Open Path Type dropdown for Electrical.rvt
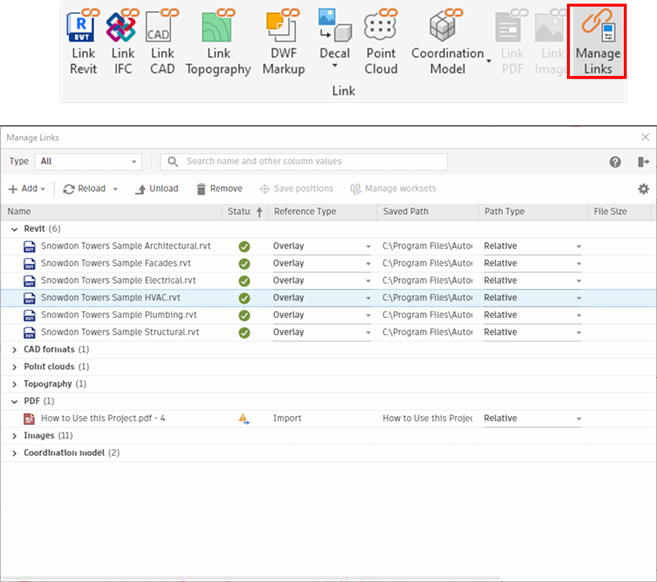The image size is (657, 582). tap(533, 281)
